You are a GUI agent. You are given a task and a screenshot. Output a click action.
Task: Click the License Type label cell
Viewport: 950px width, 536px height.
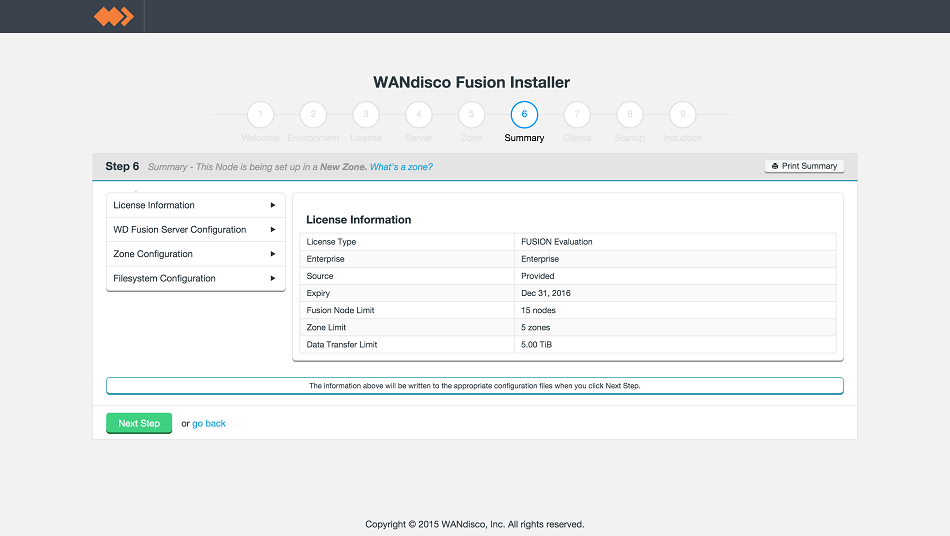pos(407,242)
